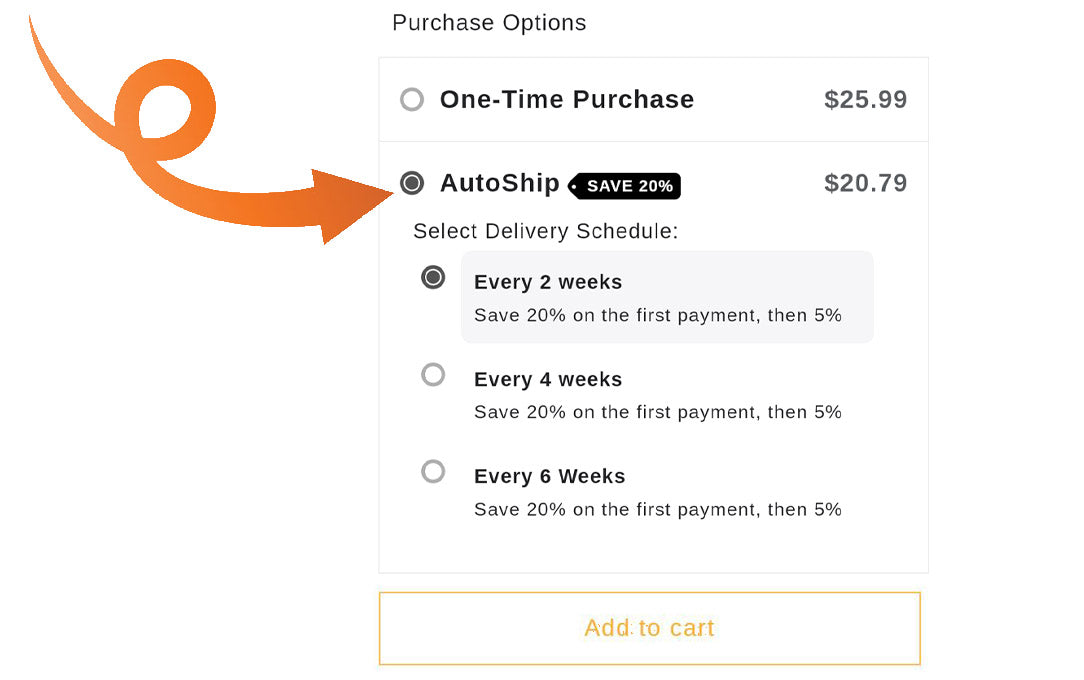Click the AutoShip label text
The width and height of the screenshot is (1084, 680).
(500, 184)
